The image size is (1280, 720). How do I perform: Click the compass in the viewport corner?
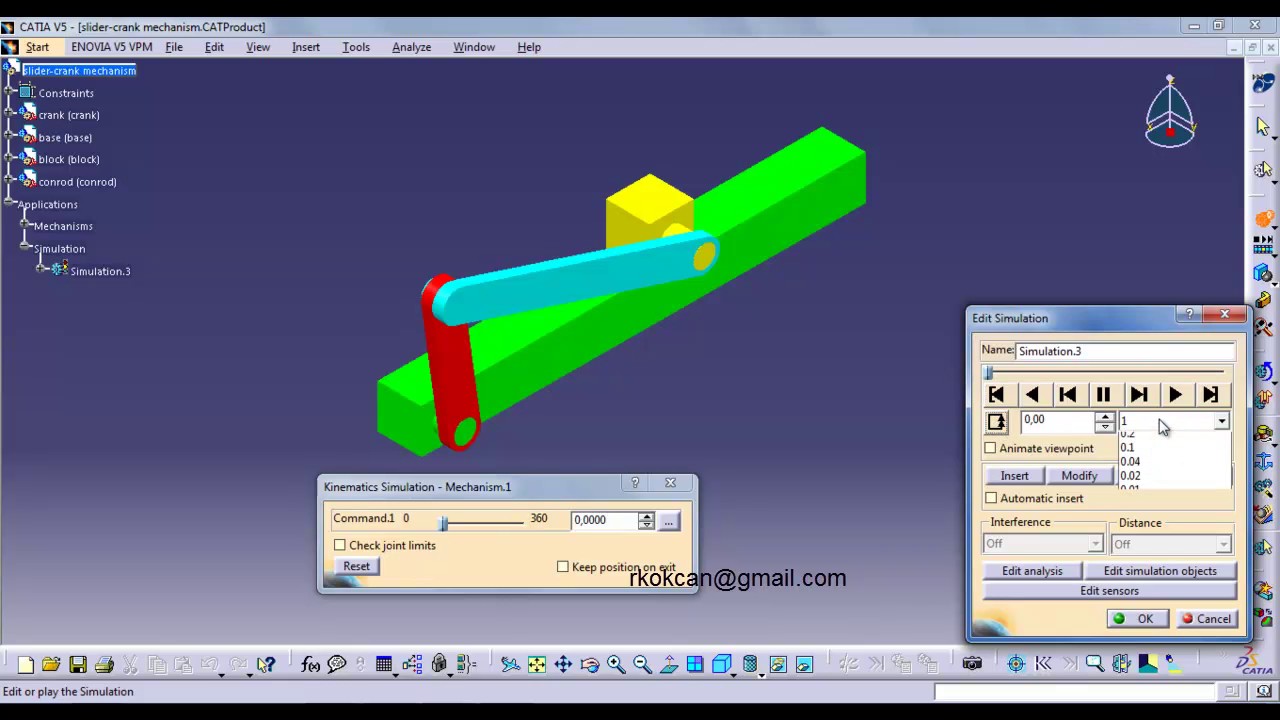(1170, 112)
